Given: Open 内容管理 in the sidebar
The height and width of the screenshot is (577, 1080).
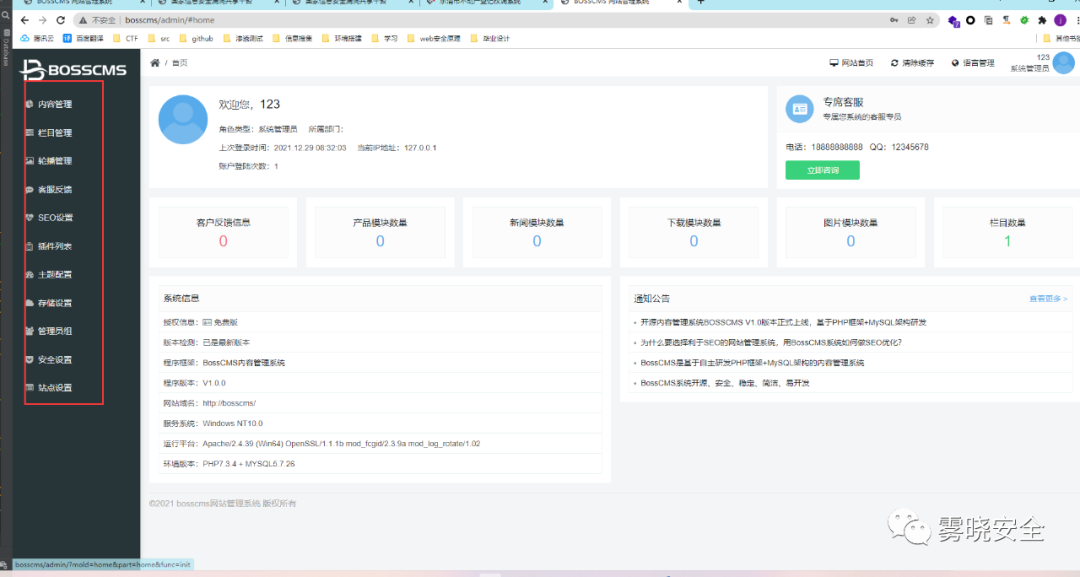Looking at the screenshot, I should click(49, 104).
